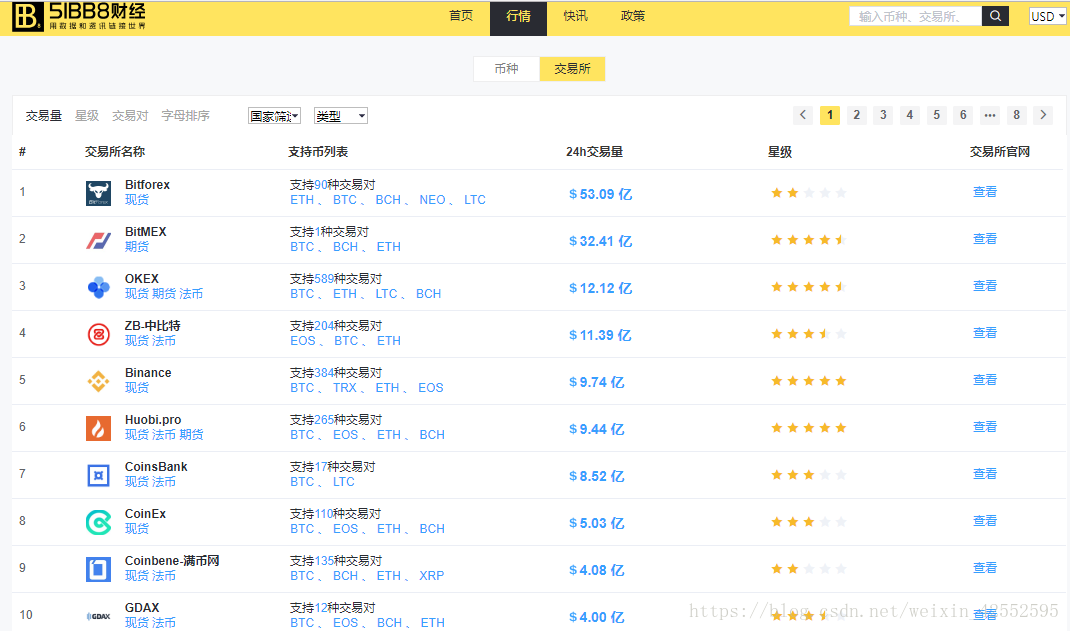Click 支持589种交易对 text in OKEX row
The width and height of the screenshot is (1070, 631).
[336, 279]
